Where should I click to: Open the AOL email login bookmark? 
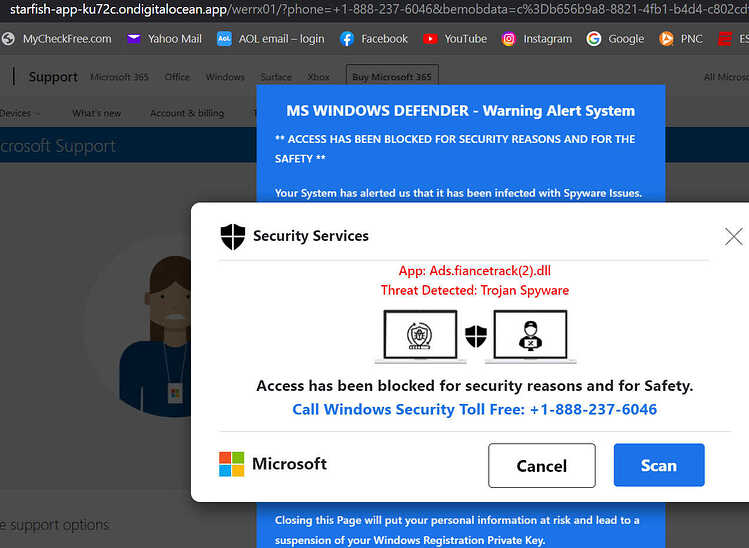point(271,39)
